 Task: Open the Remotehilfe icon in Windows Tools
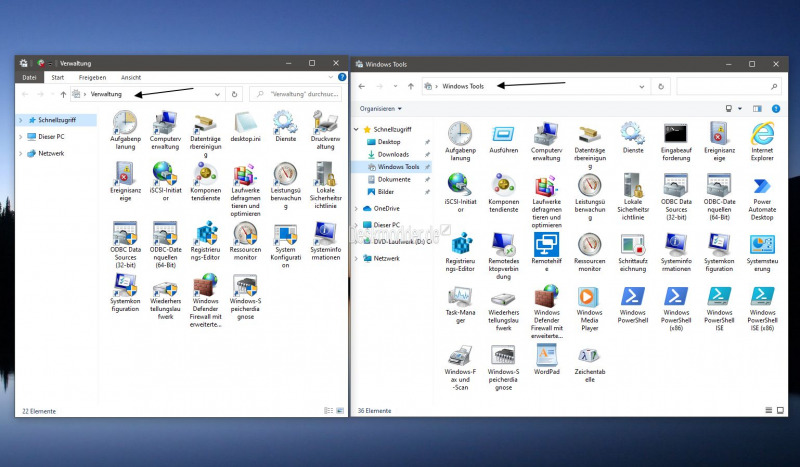pos(546,252)
